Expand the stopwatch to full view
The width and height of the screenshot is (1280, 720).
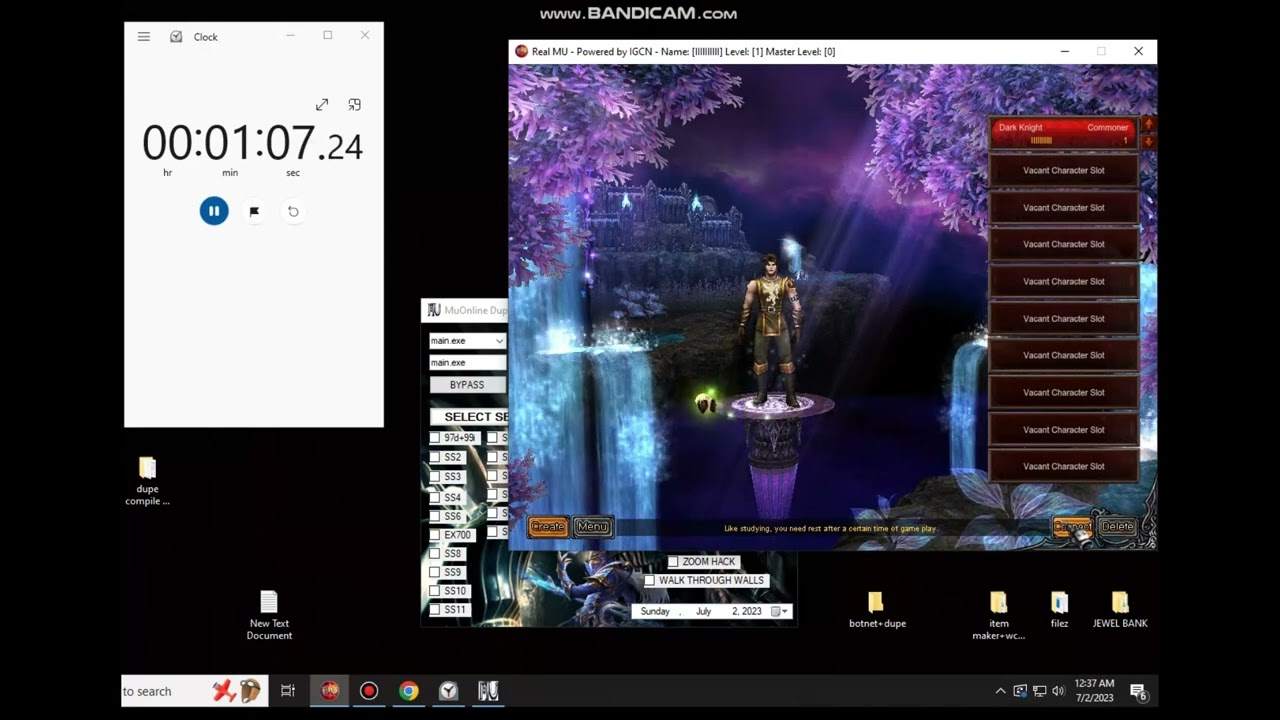click(322, 104)
